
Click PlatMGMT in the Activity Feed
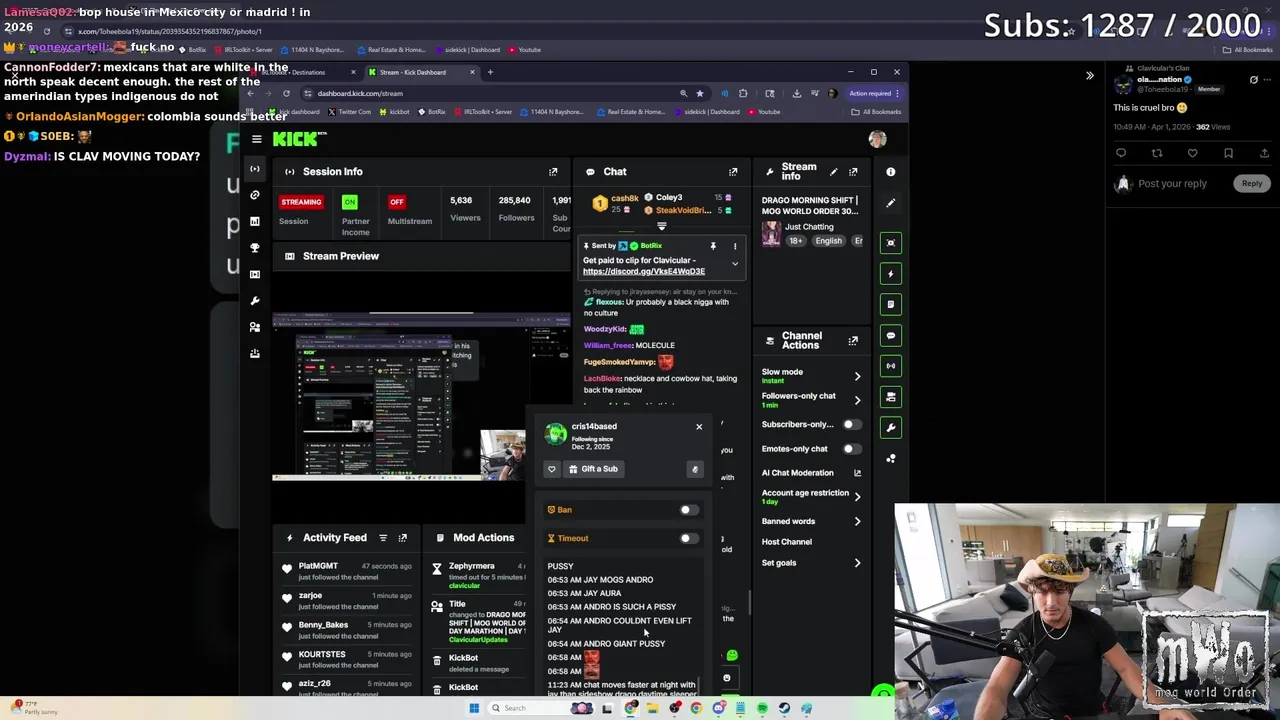(317, 566)
